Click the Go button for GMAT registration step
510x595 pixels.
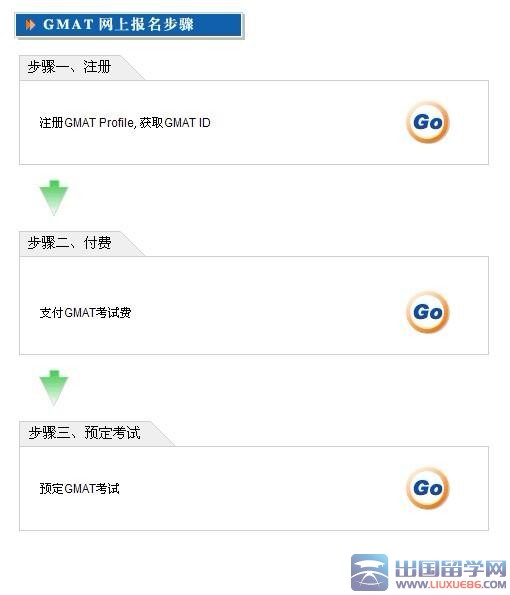(428, 122)
